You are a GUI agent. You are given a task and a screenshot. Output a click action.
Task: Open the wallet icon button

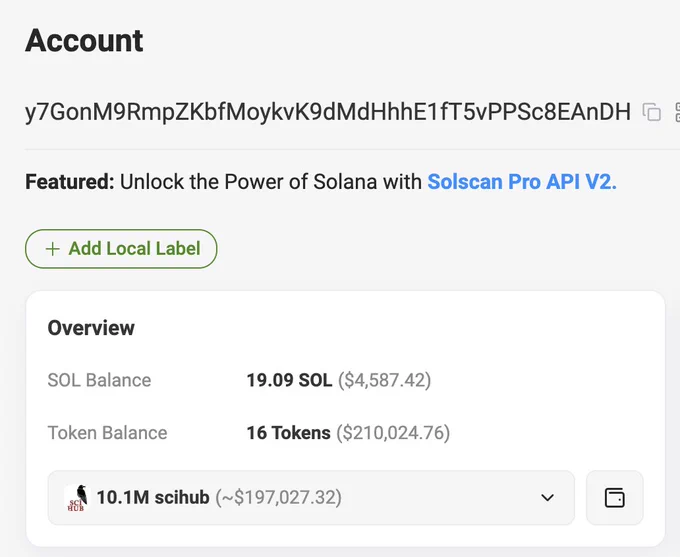[615, 498]
